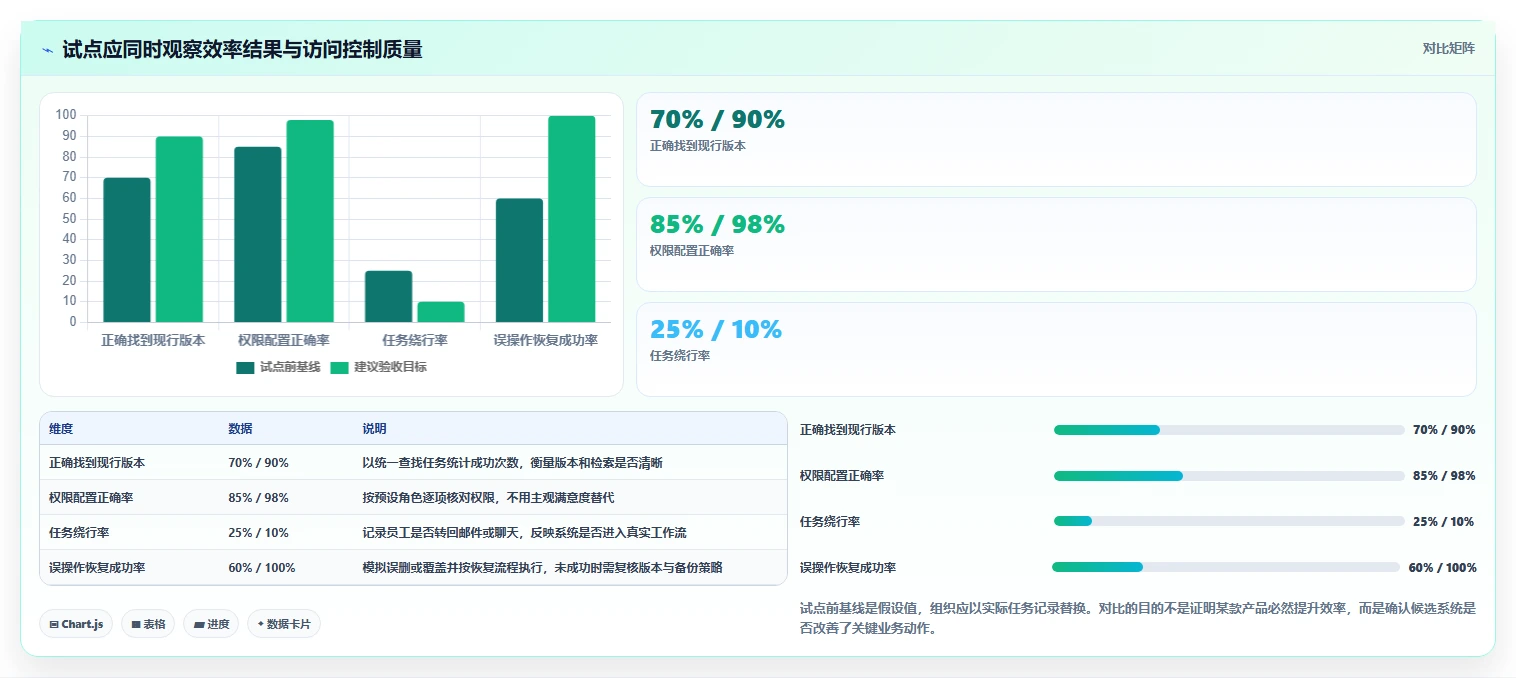This screenshot has width=1516, height=678.
Task: Click the target bar for 权限配置正确率
Action: tap(310, 221)
